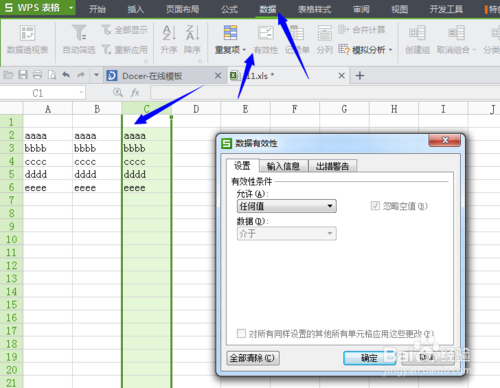Click the Open folder icon in quick toolbar

[x=8, y=75]
